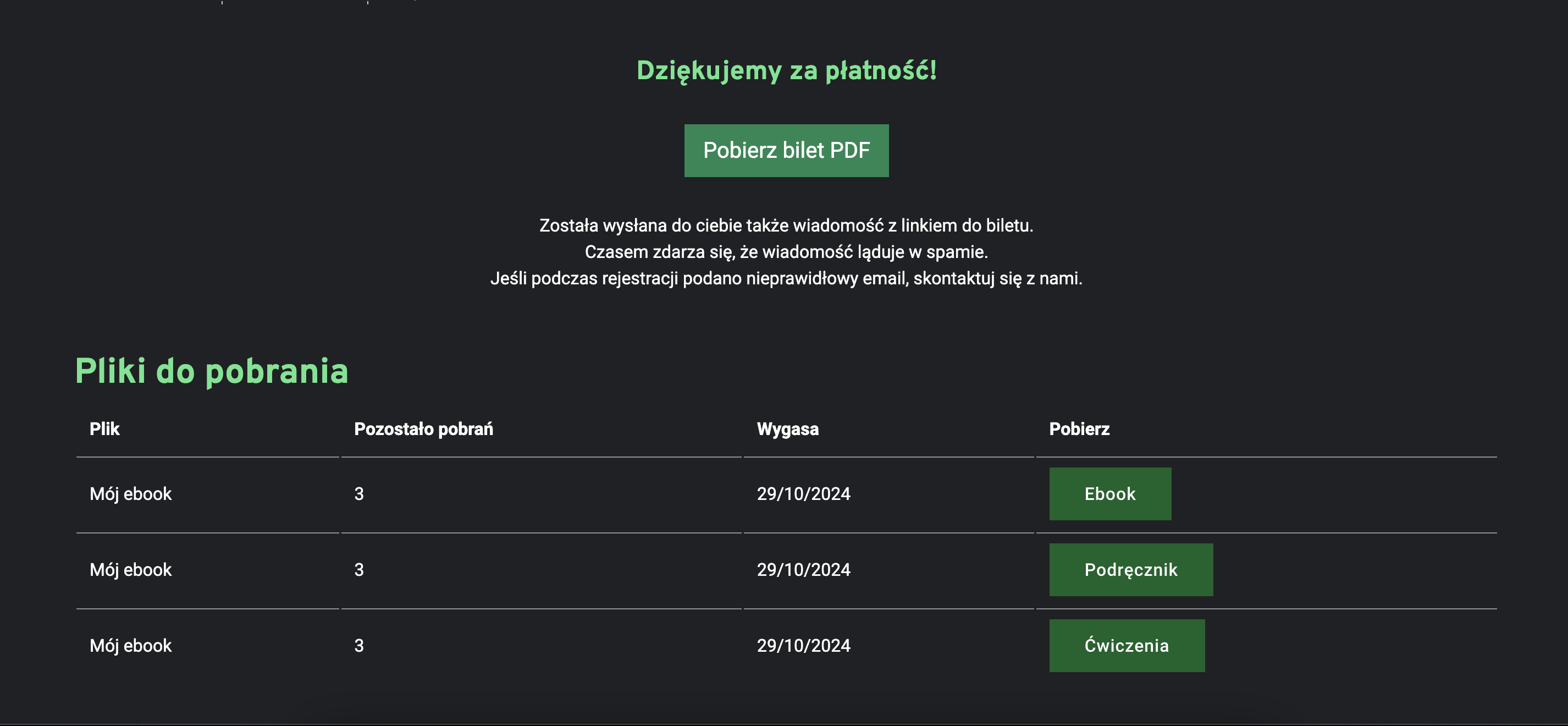Get the Ćwiczenia file
The image size is (1568, 726).
pyautogui.click(x=1127, y=646)
